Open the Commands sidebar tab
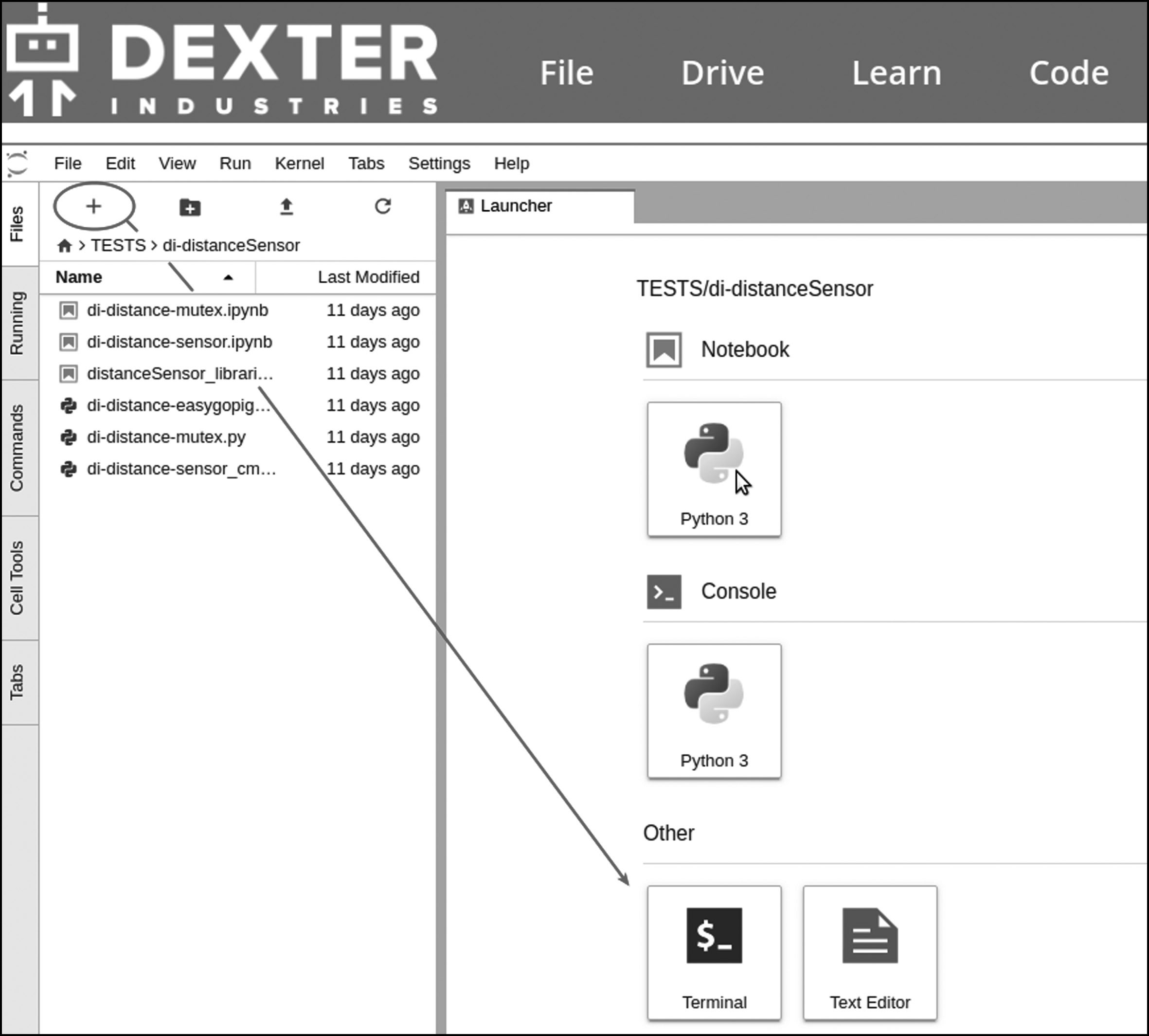Screen dimensions: 1149x1036 17,448
